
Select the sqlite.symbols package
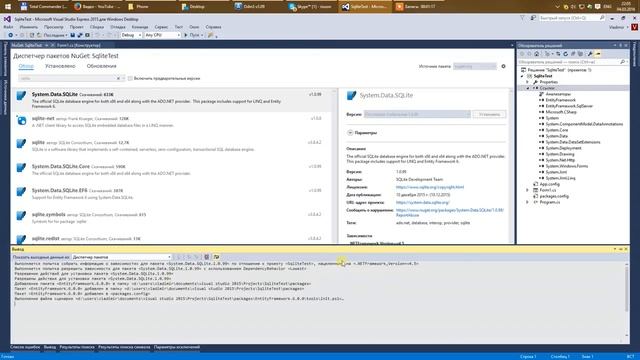171,218
